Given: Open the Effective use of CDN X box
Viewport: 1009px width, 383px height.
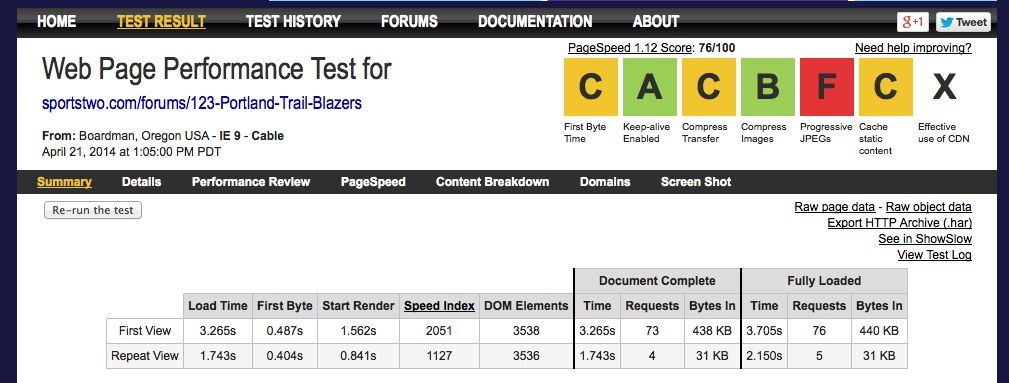Looking at the screenshot, I should click(x=945, y=86).
